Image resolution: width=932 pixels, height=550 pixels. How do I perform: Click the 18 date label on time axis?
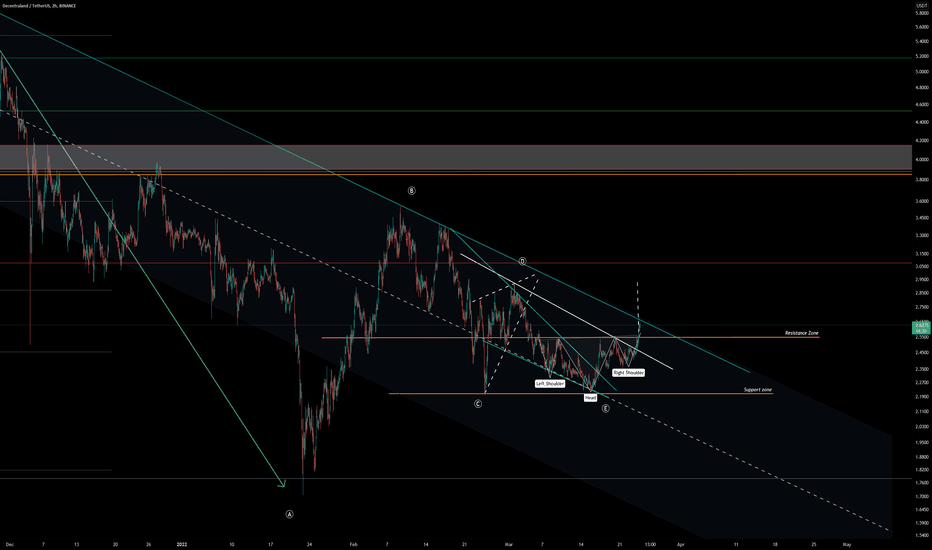pyautogui.click(x=774, y=544)
